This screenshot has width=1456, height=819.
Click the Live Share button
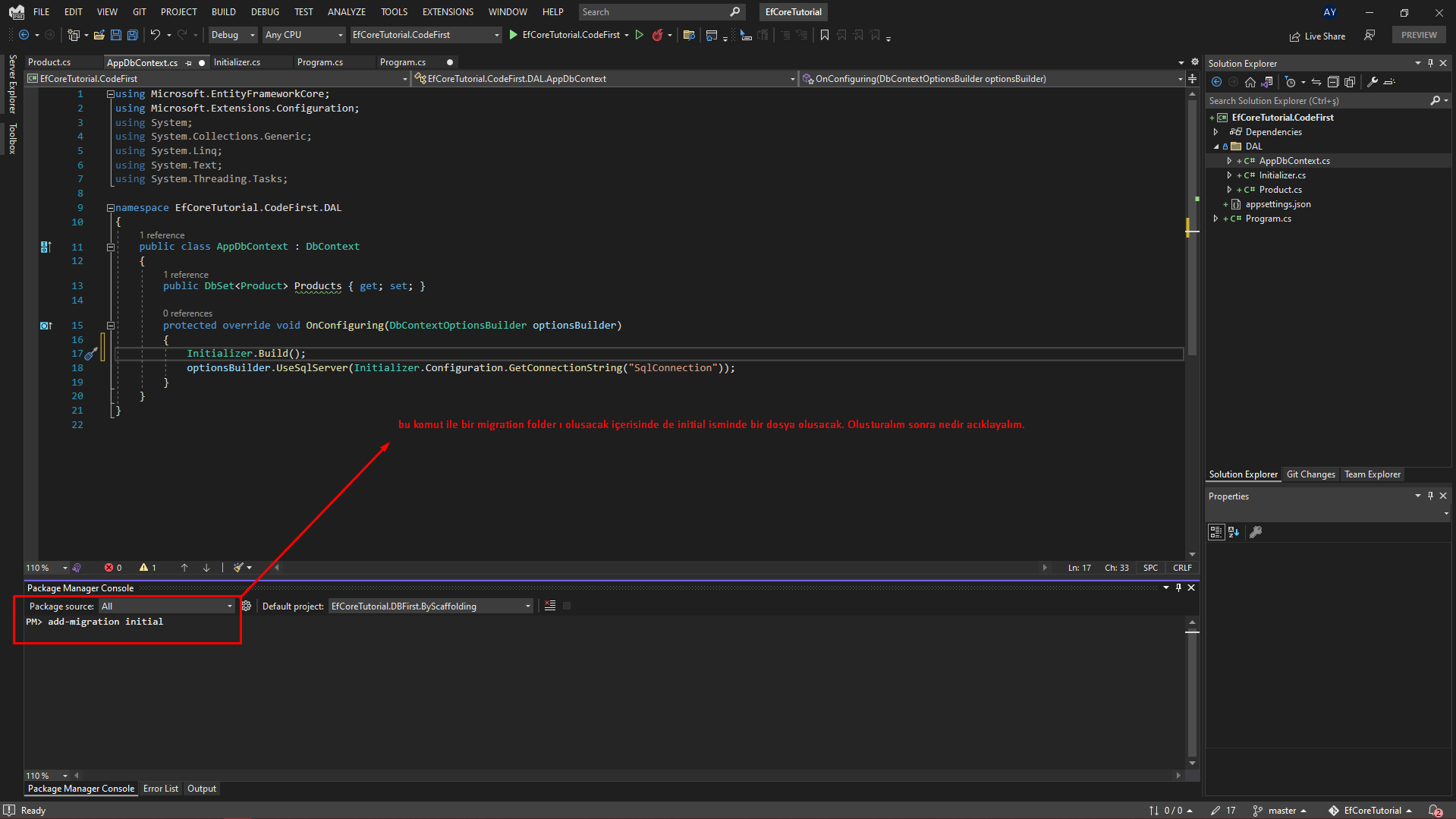click(1318, 36)
